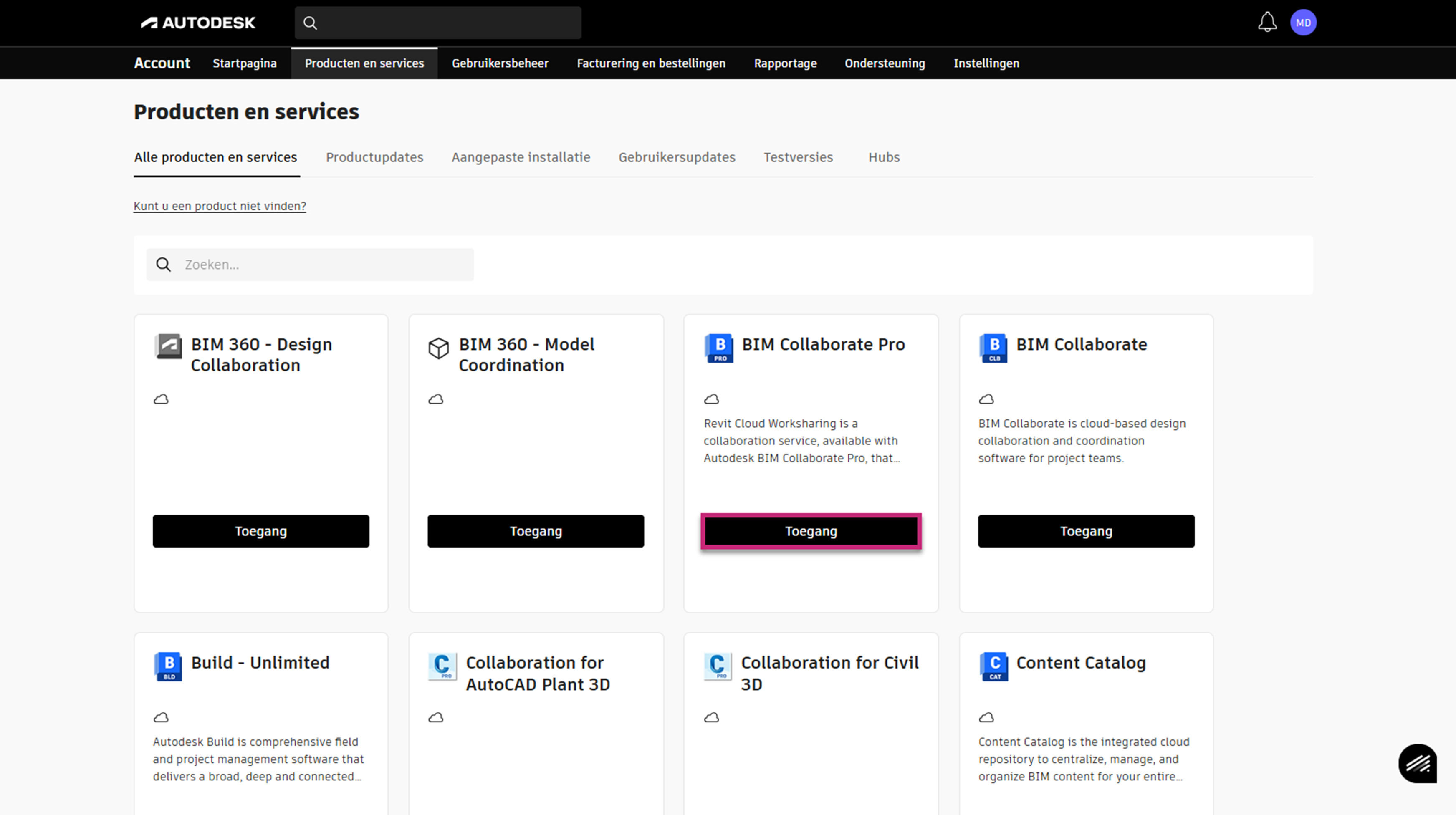Viewport: 1456px width, 815px height.
Task: Switch to the Productupdates tab
Action: (374, 157)
